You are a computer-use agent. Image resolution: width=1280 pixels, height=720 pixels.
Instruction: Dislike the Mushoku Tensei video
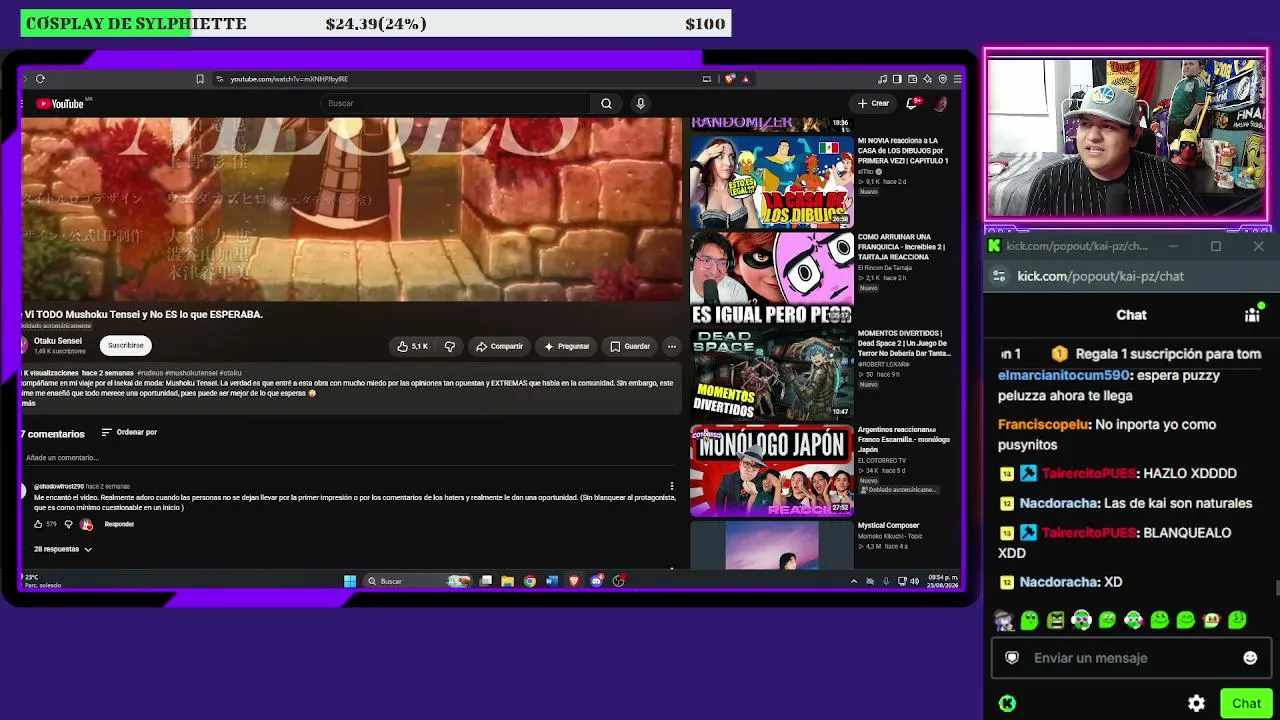pyautogui.click(x=450, y=346)
